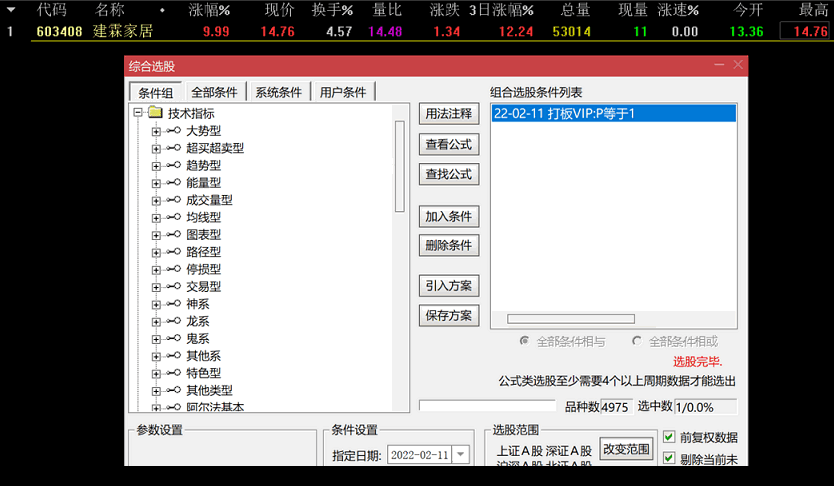Image resolution: width=834 pixels, height=486 pixels.
Task: Click the indicator icon beside 特色型
Action: tap(173, 373)
